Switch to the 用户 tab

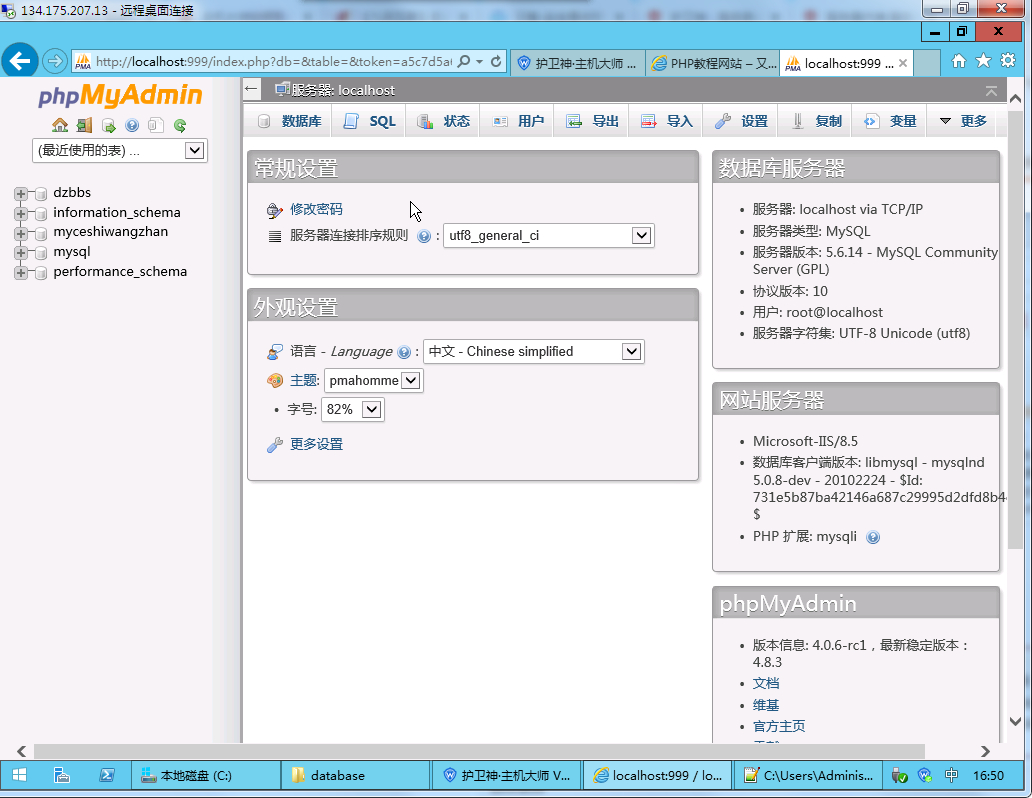(518, 121)
